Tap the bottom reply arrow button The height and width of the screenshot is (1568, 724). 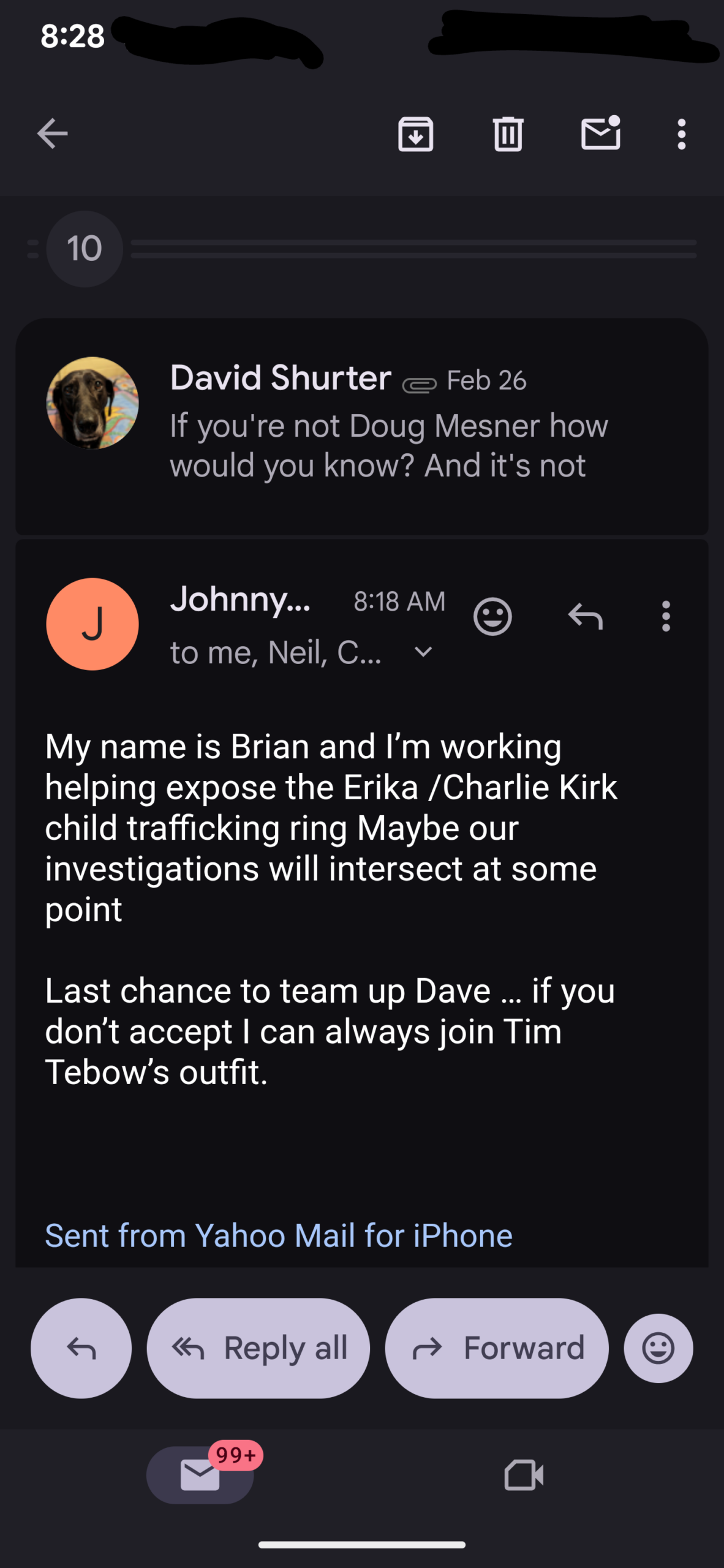coord(81,1348)
